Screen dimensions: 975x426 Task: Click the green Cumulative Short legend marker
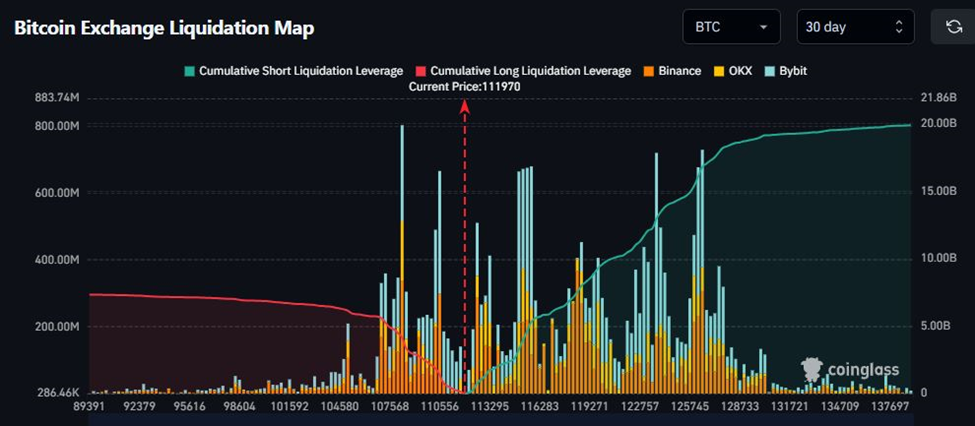pos(188,71)
